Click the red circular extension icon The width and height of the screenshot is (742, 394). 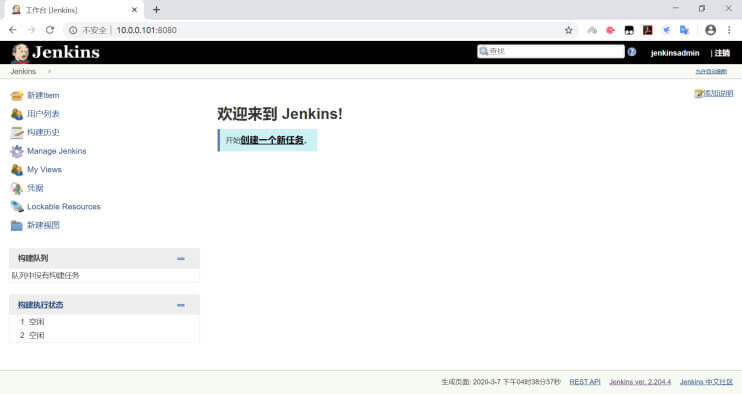(610, 30)
